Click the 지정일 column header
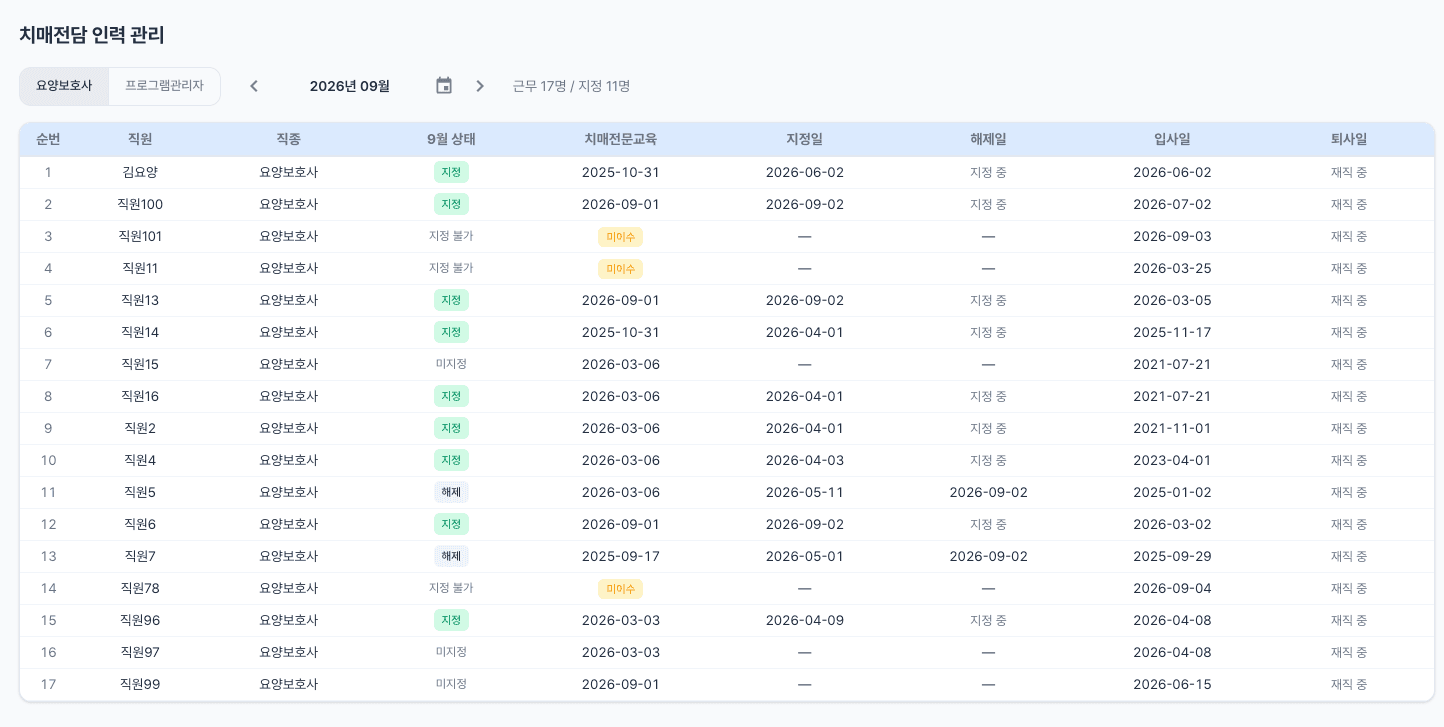 pos(805,139)
